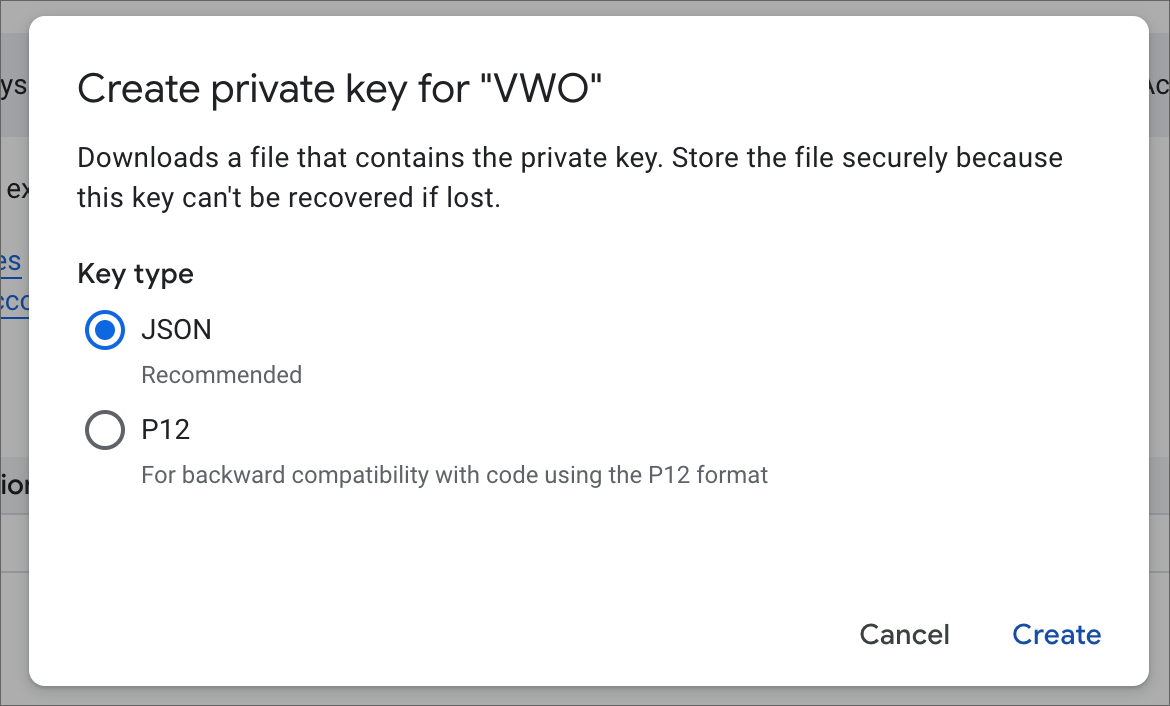Image resolution: width=1170 pixels, height=706 pixels.
Task: Click the partially hidden "ex" text at left
Action: (17, 189)
